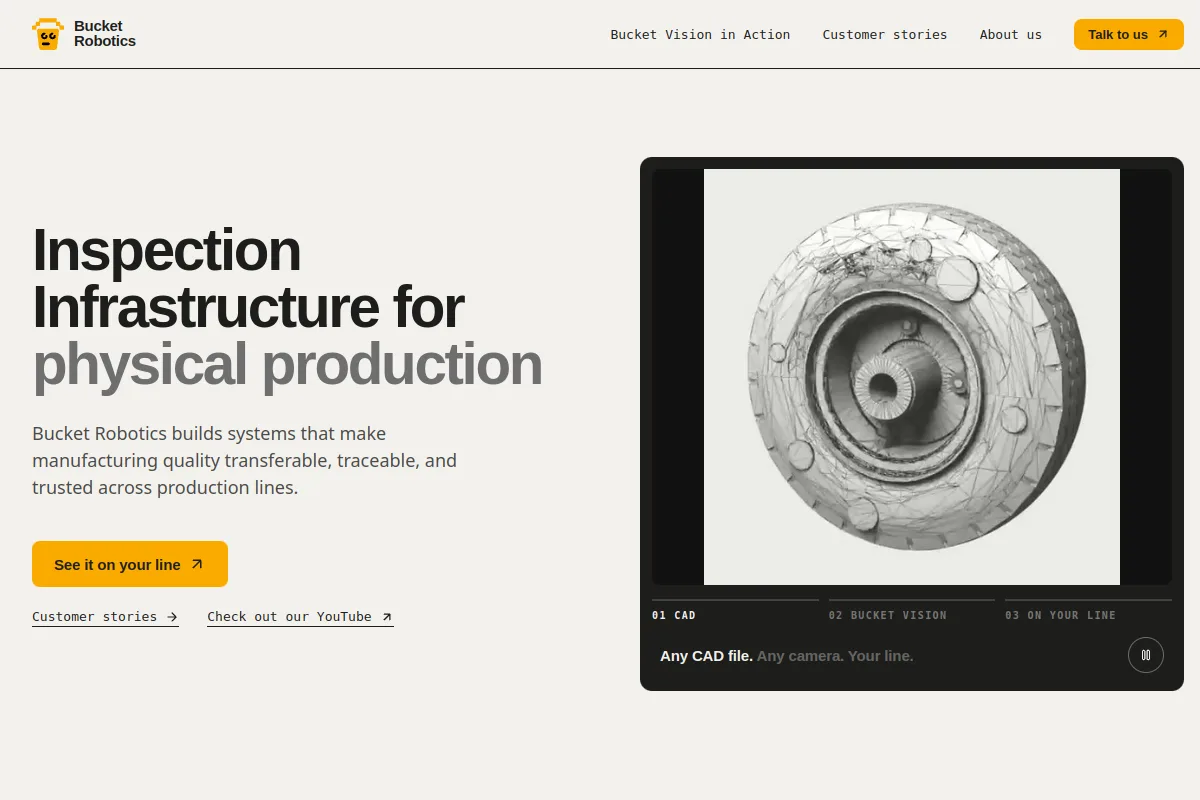Open Bucket Vision in Action page

coord(700,34)
